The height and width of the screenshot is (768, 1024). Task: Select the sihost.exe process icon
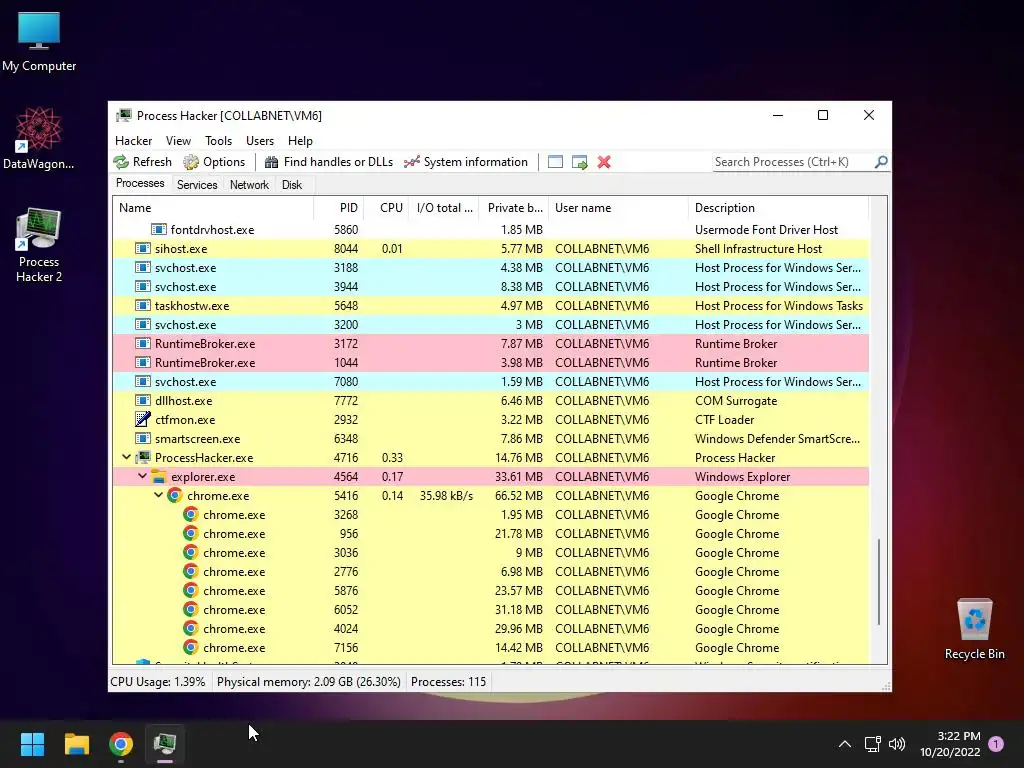tap(142, 248)
